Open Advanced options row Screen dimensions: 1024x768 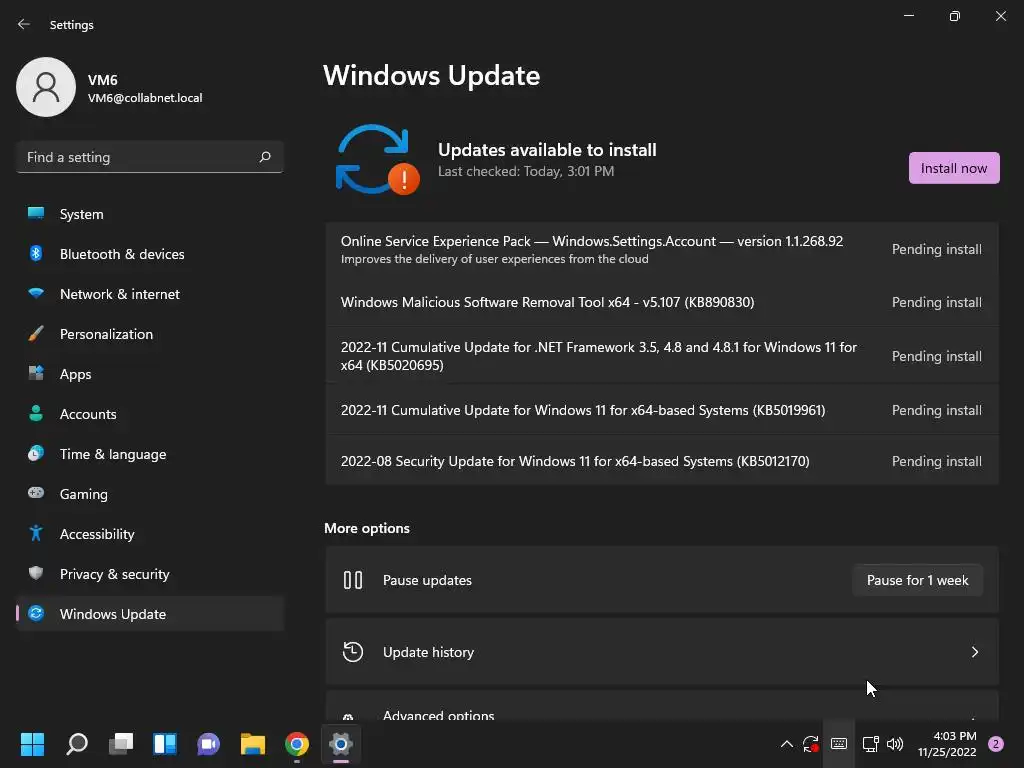(x=662, y=707)
